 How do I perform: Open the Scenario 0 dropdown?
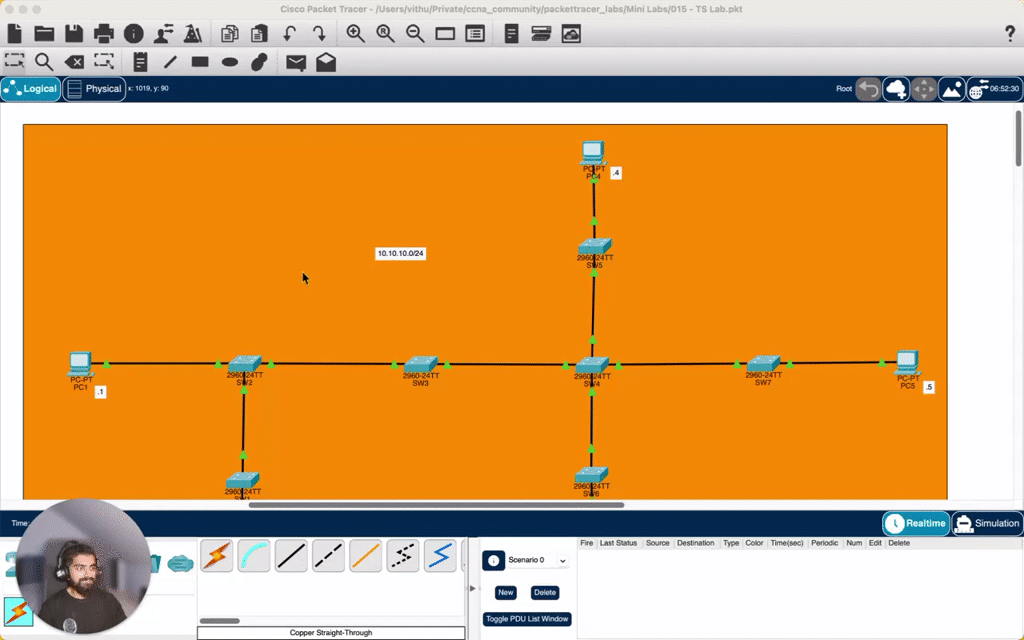(x=537, y=560)
